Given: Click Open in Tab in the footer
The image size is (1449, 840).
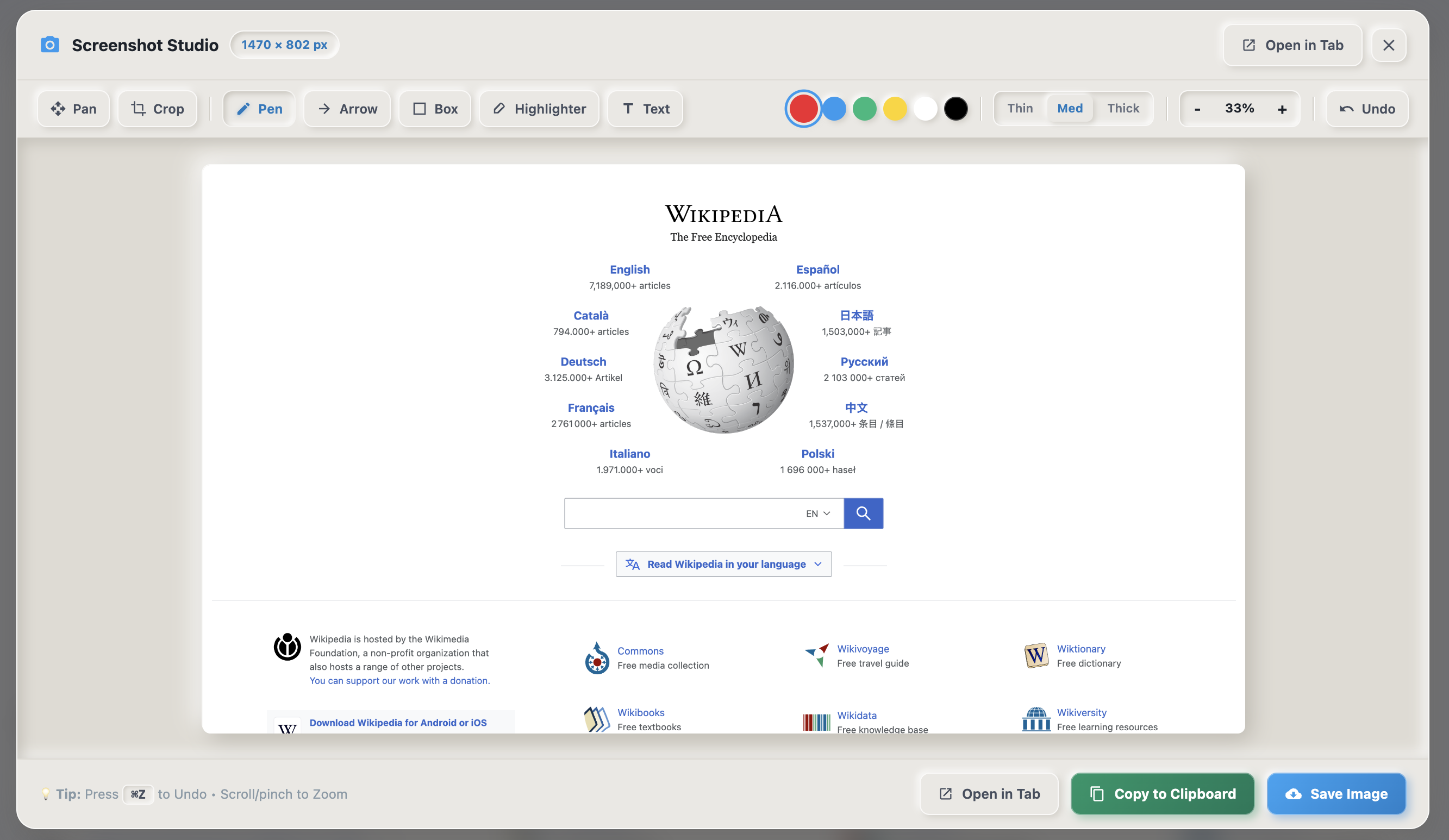Looking at the screenshot, I should [x=989, y=793].
